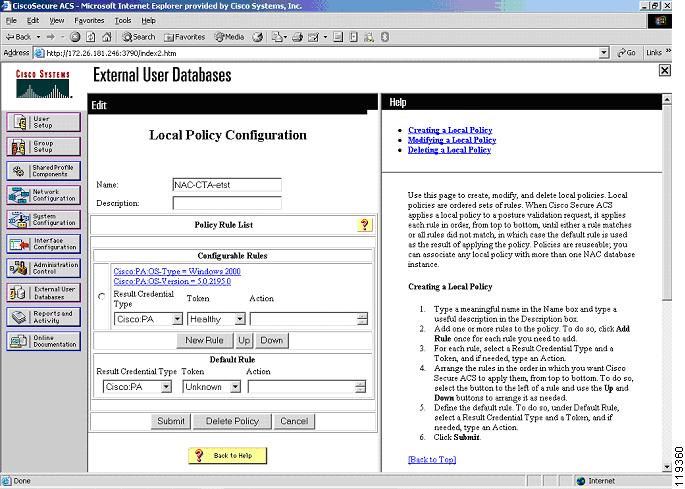Click the Cisco:PA:OS-Version = 5.0.2195.0 link

click(x=172, y=281)
